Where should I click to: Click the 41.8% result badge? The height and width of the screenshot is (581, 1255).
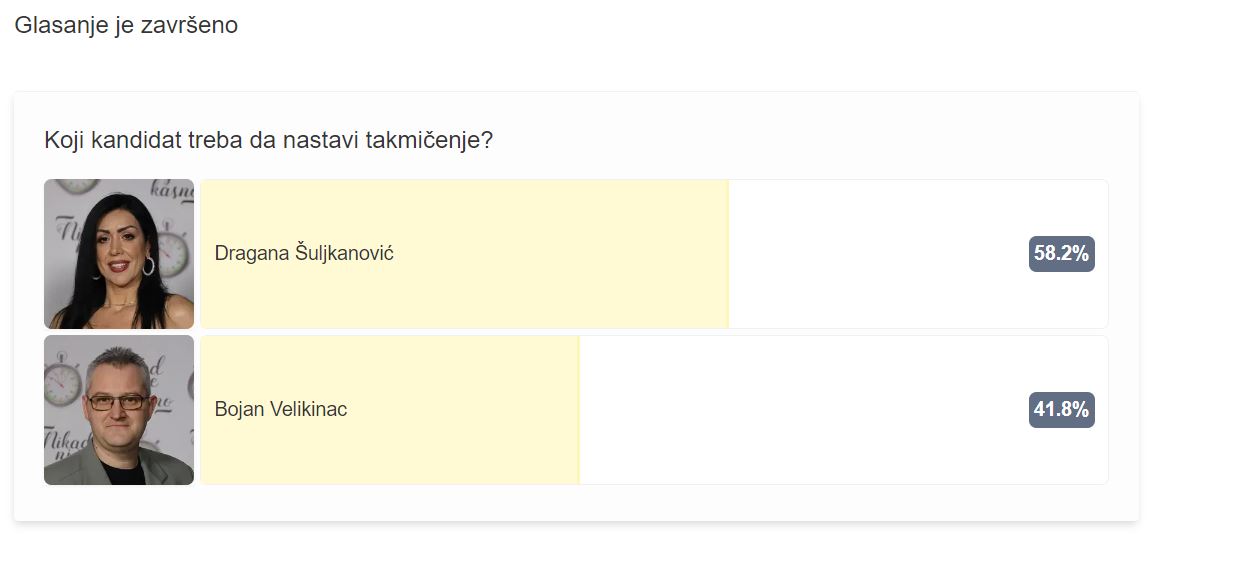click(x=1061, y=410)
